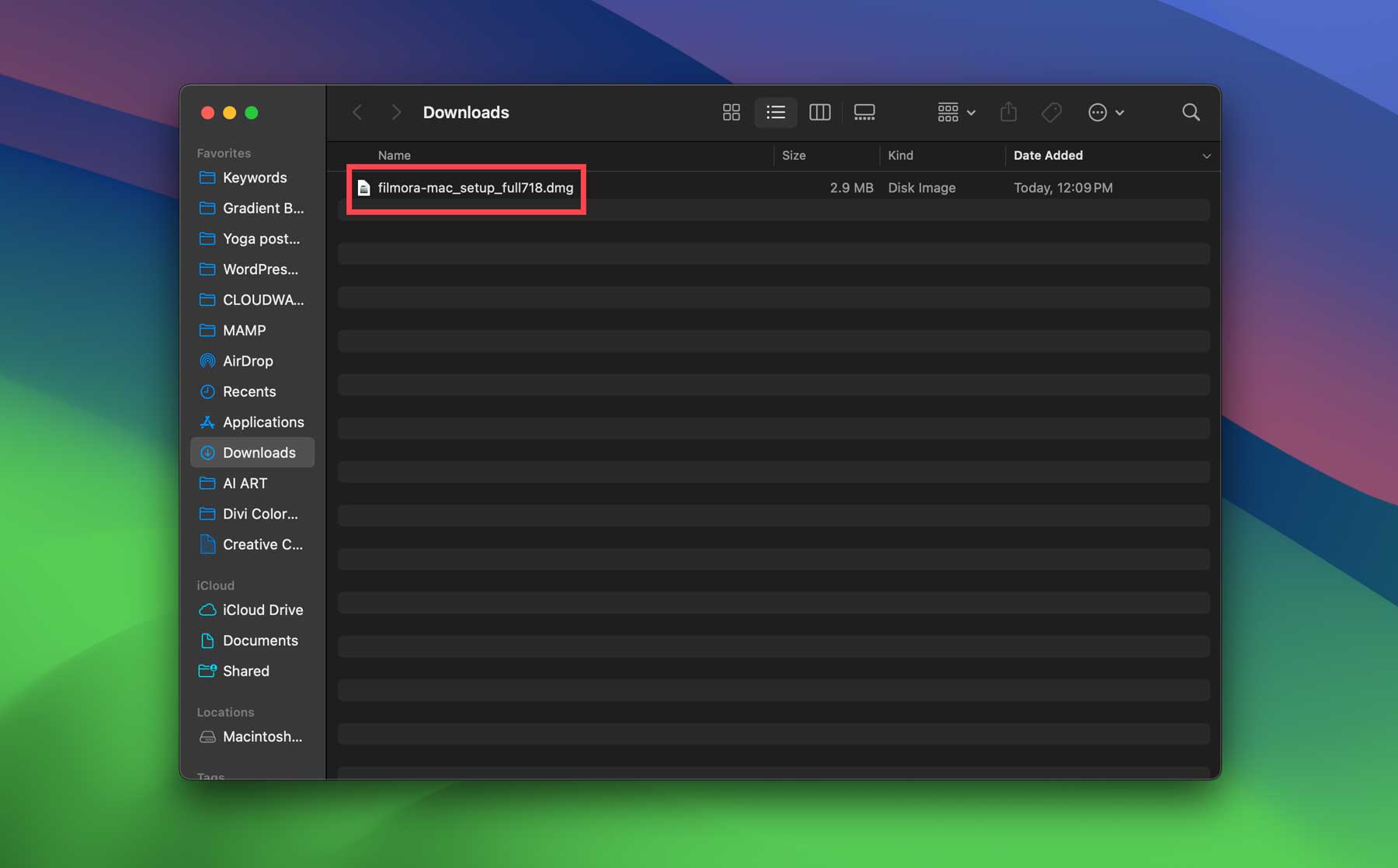Open the Action ellipsis menu
1398x868 pixels.
tap(1106, 113)
